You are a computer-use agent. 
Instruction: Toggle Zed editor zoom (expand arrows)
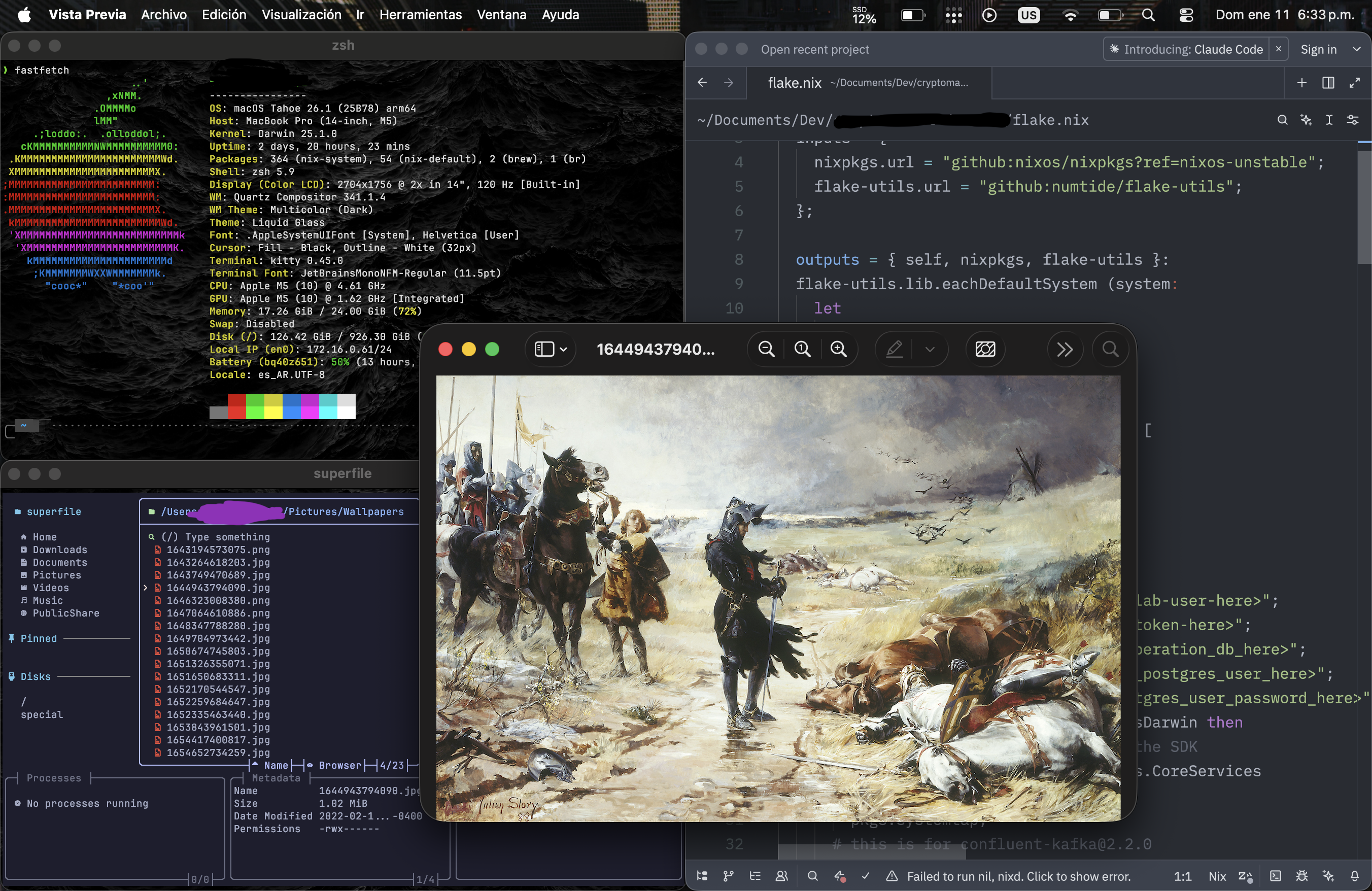coord(1355,83)
